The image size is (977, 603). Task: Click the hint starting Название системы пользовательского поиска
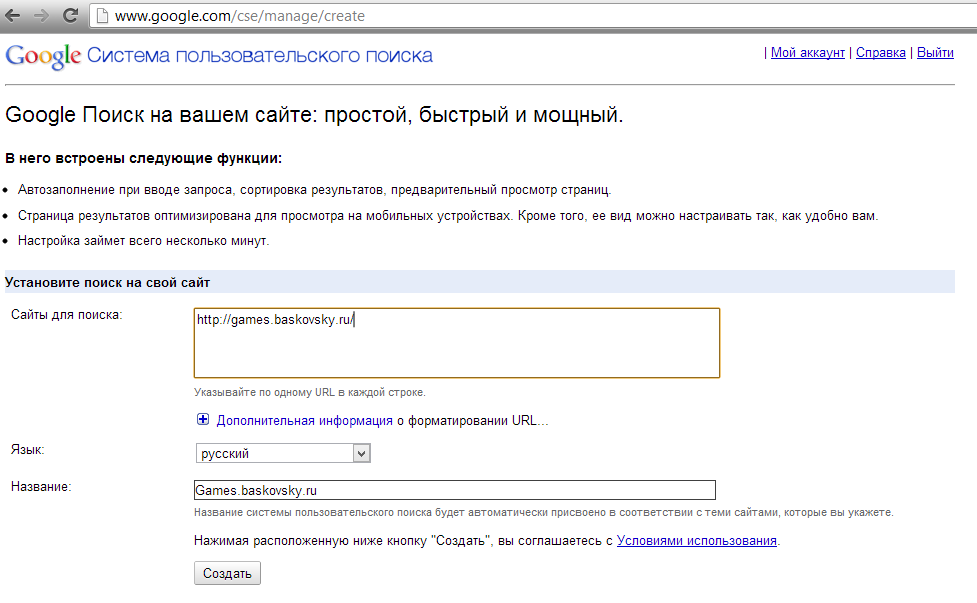point(543,512)
